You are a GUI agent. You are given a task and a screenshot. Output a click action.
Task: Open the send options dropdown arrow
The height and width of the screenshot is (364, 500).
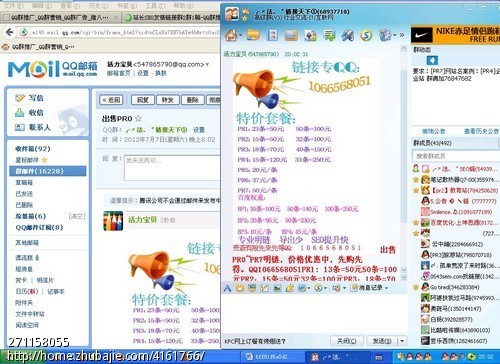tap(402, 341)
